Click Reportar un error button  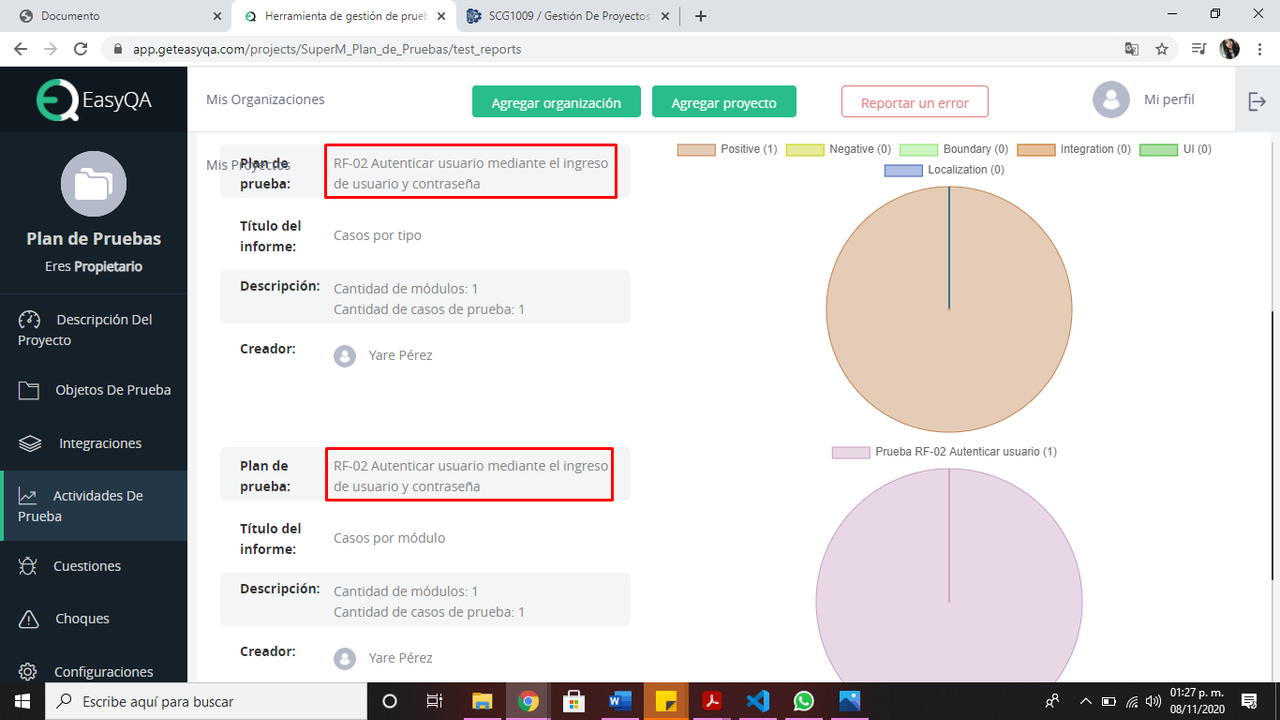pyautogui.click(x=915, y=102)
